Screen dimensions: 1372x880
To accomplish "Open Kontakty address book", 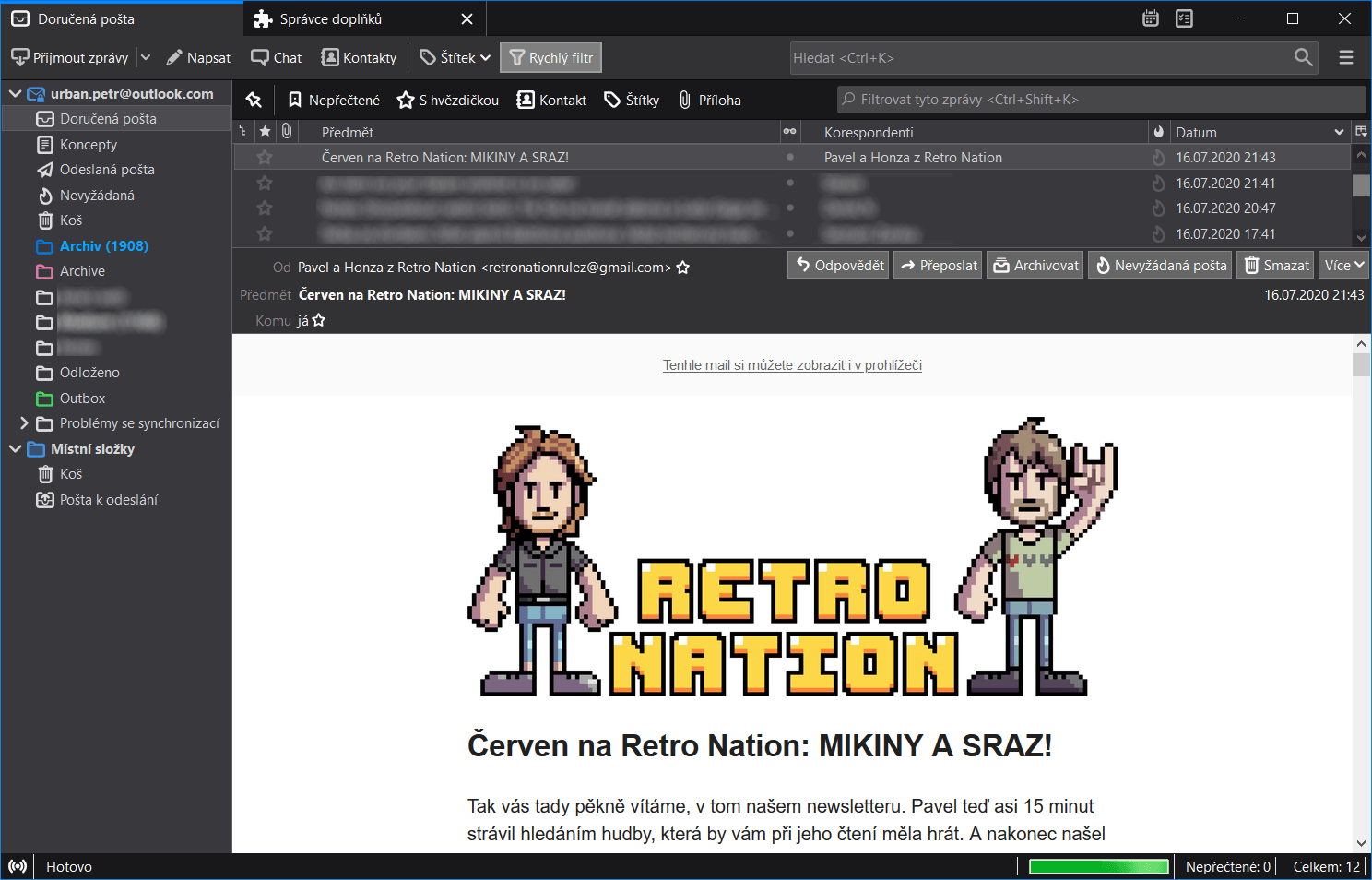I will [359, 57].
